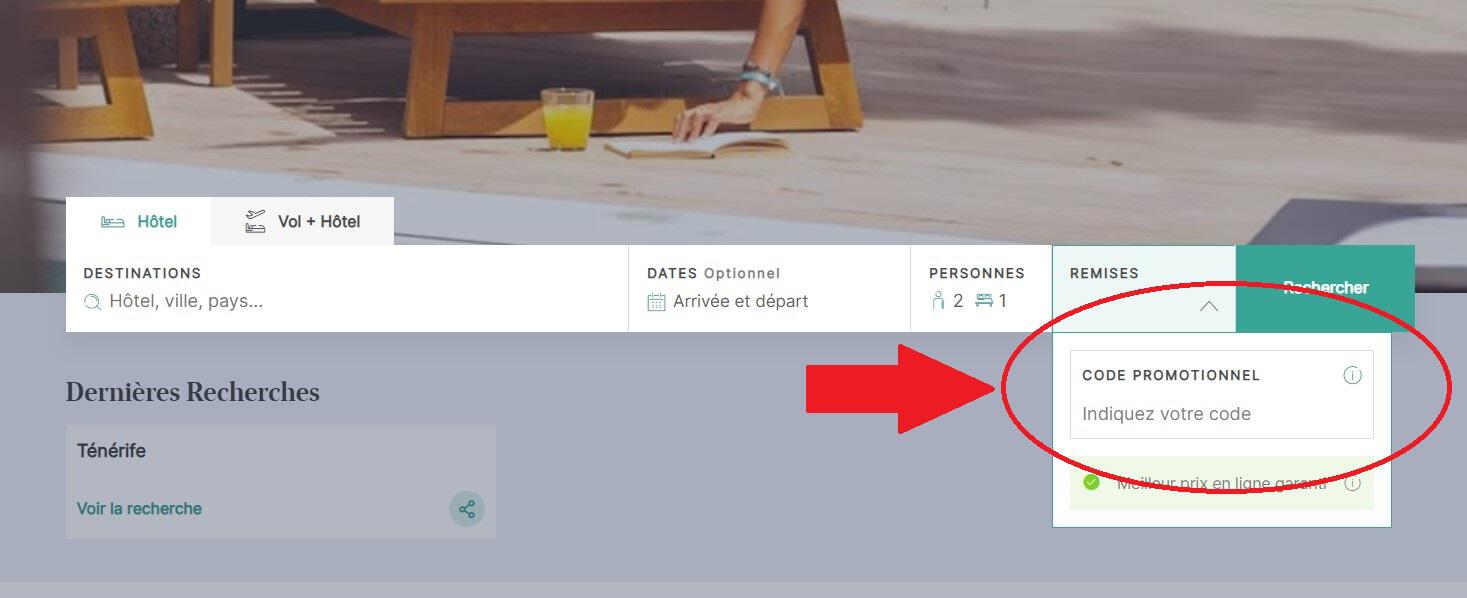
Task: Switch to the Vol + Hôtel tab
Action: point(302,221)
